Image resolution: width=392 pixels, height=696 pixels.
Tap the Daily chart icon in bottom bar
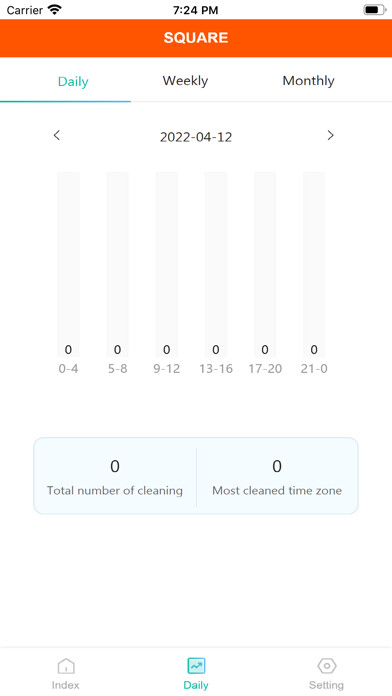pyautogui.click(x=196, y=666)
